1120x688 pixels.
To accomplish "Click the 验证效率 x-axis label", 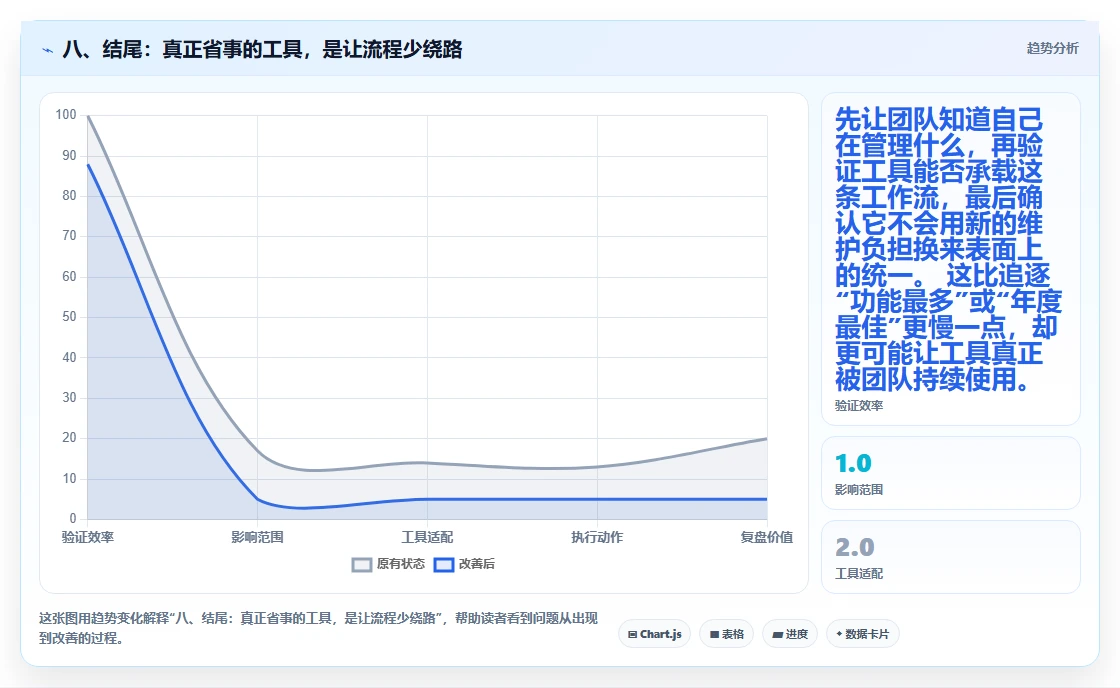I will pos(88,537).
